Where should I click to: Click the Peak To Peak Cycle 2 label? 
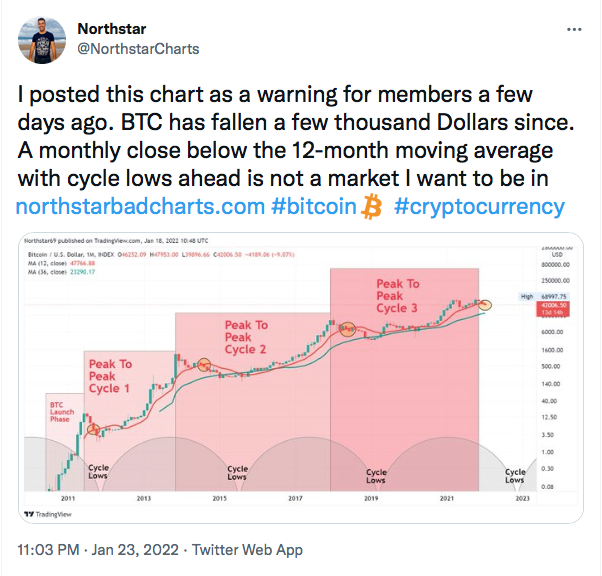[246, 337]
